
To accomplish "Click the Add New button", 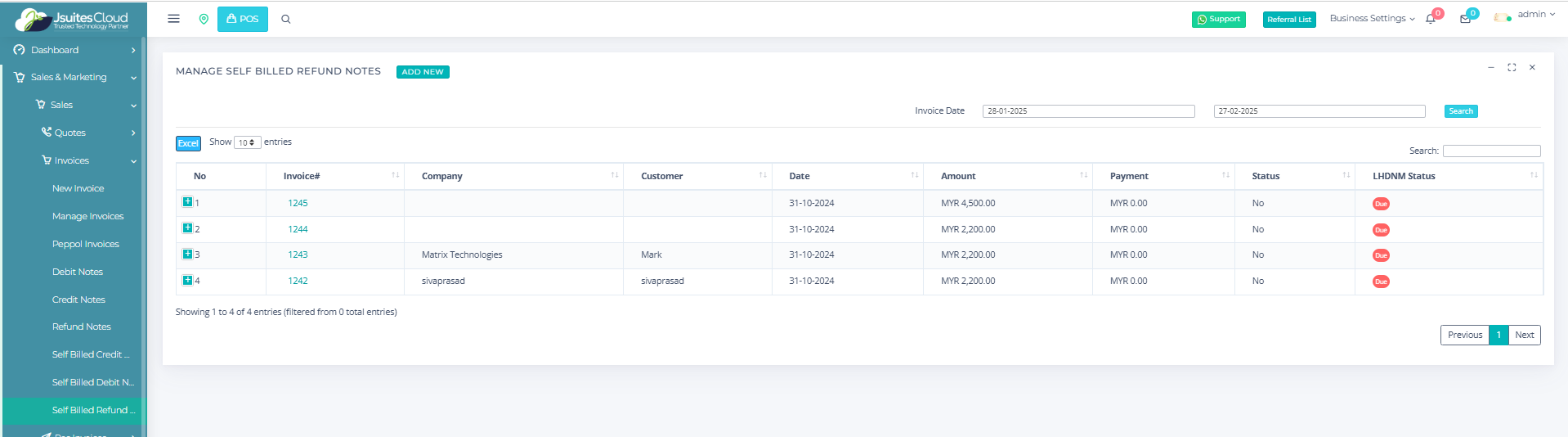I will point(423,72).
